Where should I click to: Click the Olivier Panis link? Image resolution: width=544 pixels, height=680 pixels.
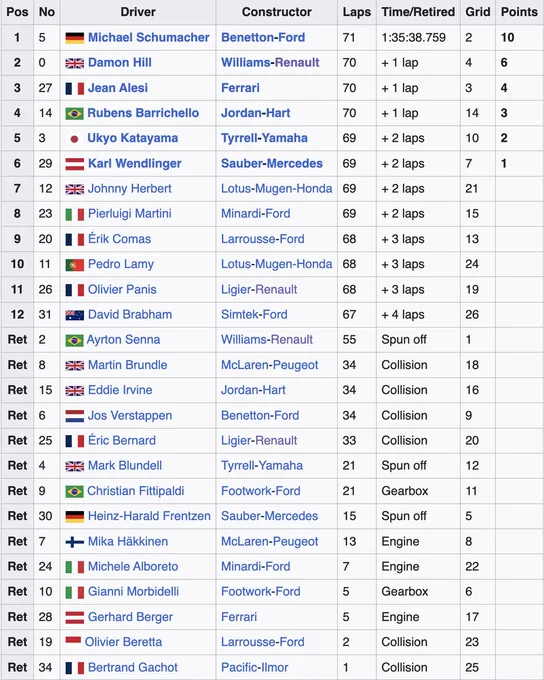(x=122, y=289)
